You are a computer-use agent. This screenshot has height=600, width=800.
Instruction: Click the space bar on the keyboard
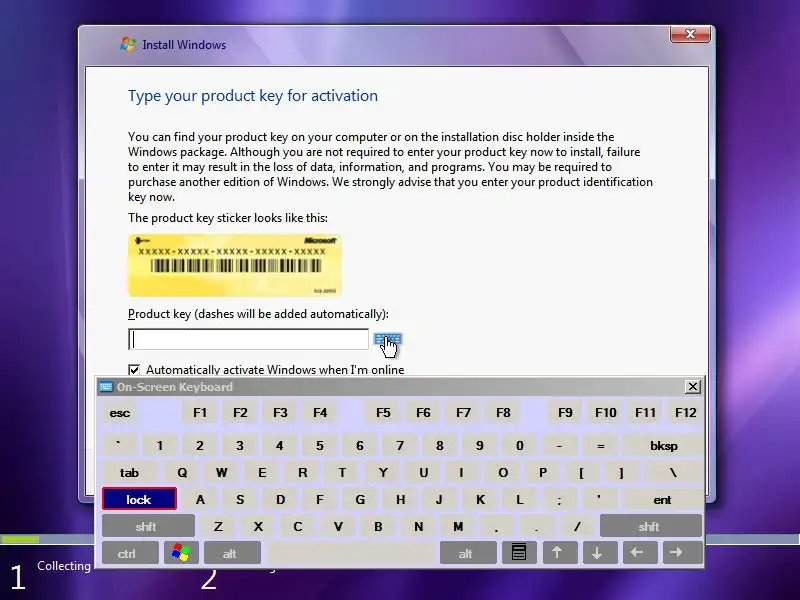(x=352, y=553)
